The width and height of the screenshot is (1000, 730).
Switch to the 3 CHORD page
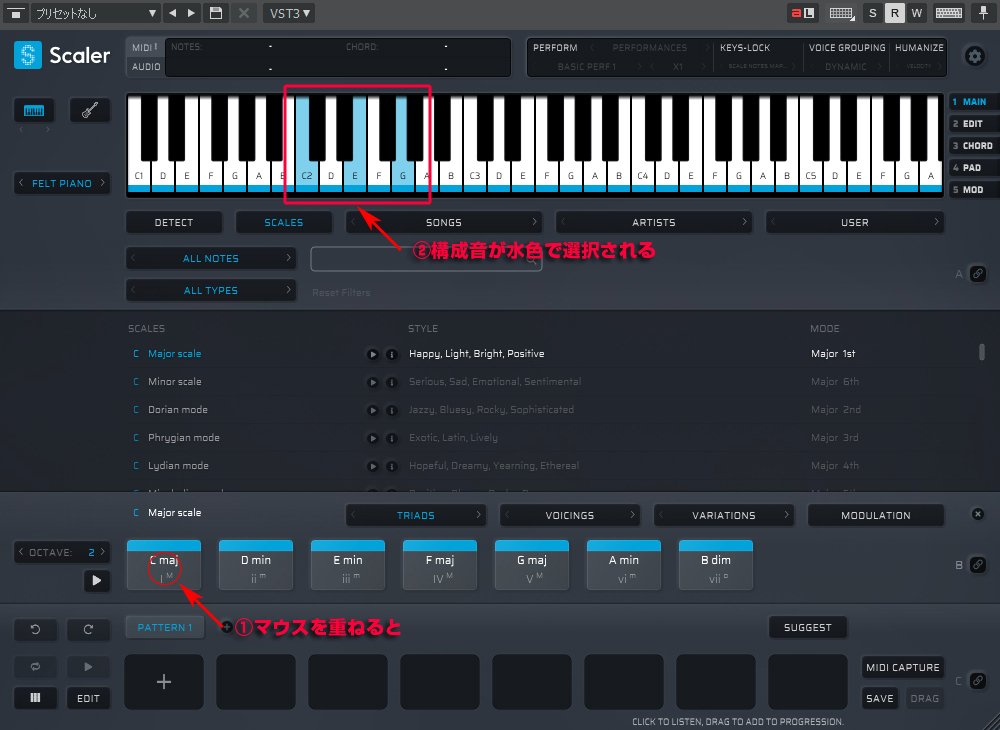(972, 146)
